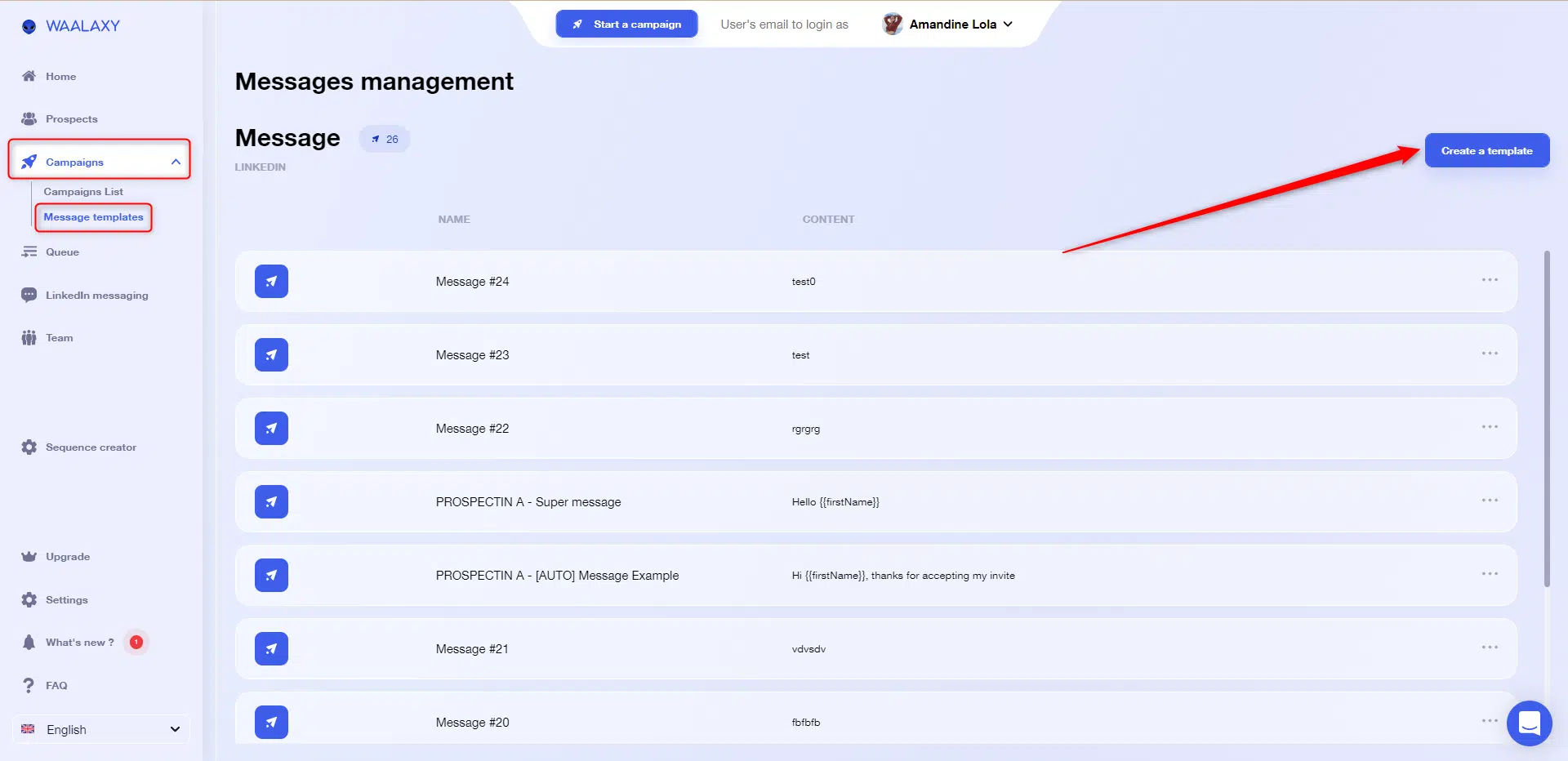Click the 'test0' content text
The height and width of the screenshot is (761, 1568).
pyautogui.click(x=804, y=282)
